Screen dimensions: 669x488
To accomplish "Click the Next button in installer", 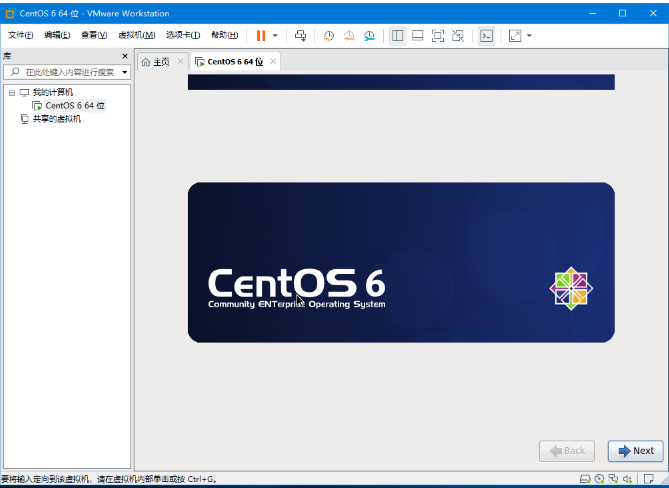I will pos(635,451).
